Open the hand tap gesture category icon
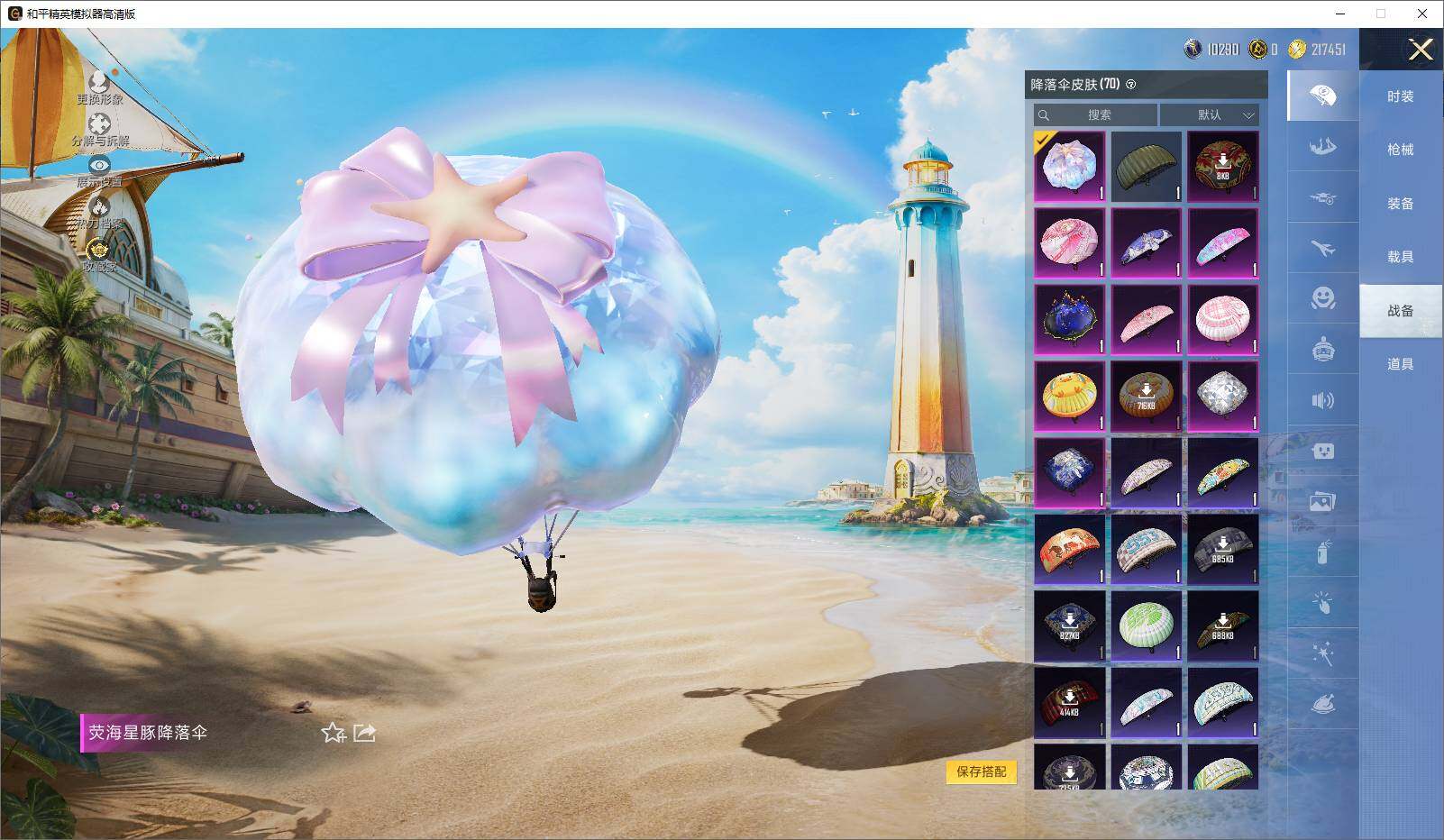 1322,603
